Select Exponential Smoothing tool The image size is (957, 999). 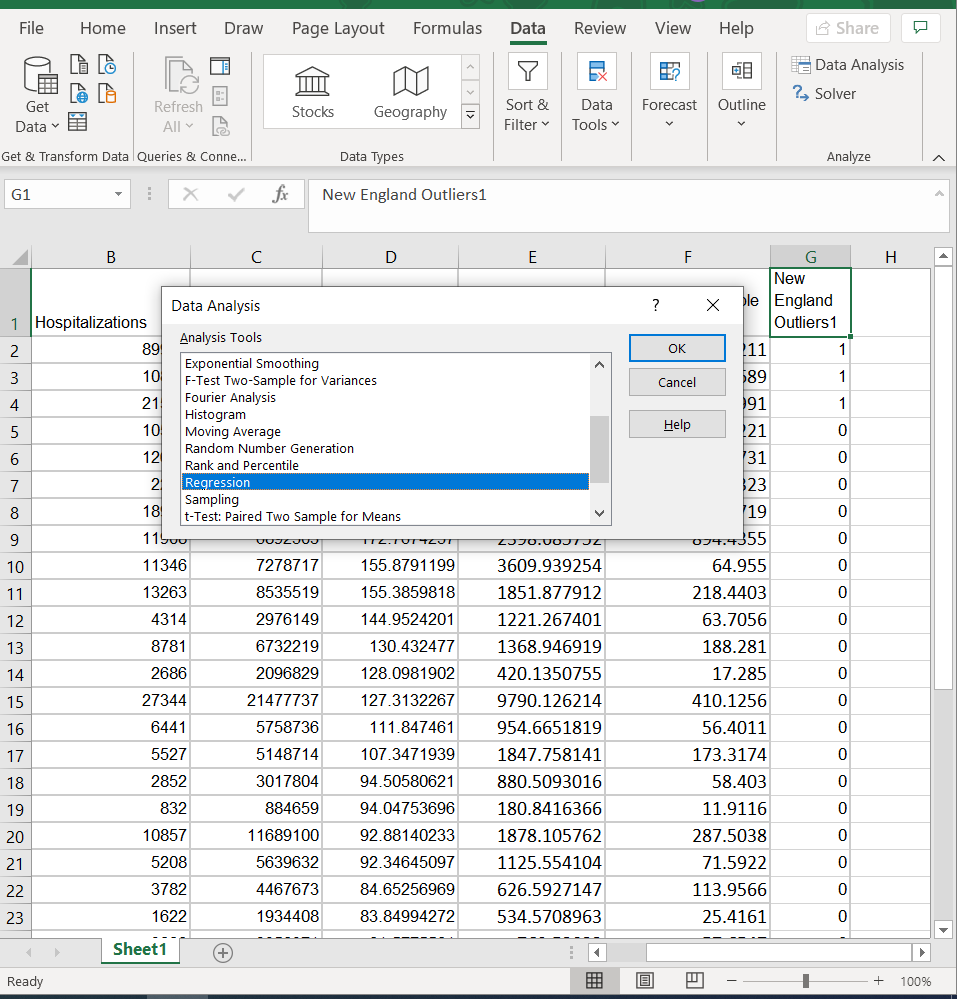(x=252, y=363)
